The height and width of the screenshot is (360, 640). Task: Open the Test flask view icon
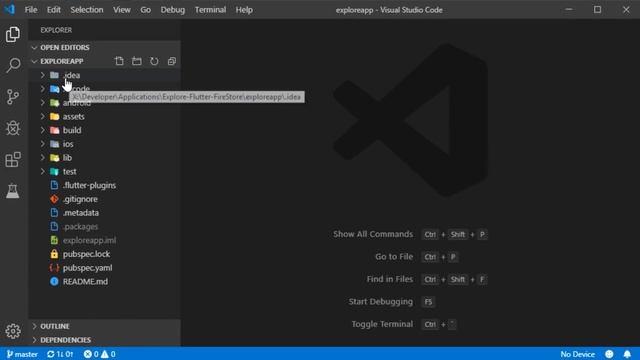[13, 191]
